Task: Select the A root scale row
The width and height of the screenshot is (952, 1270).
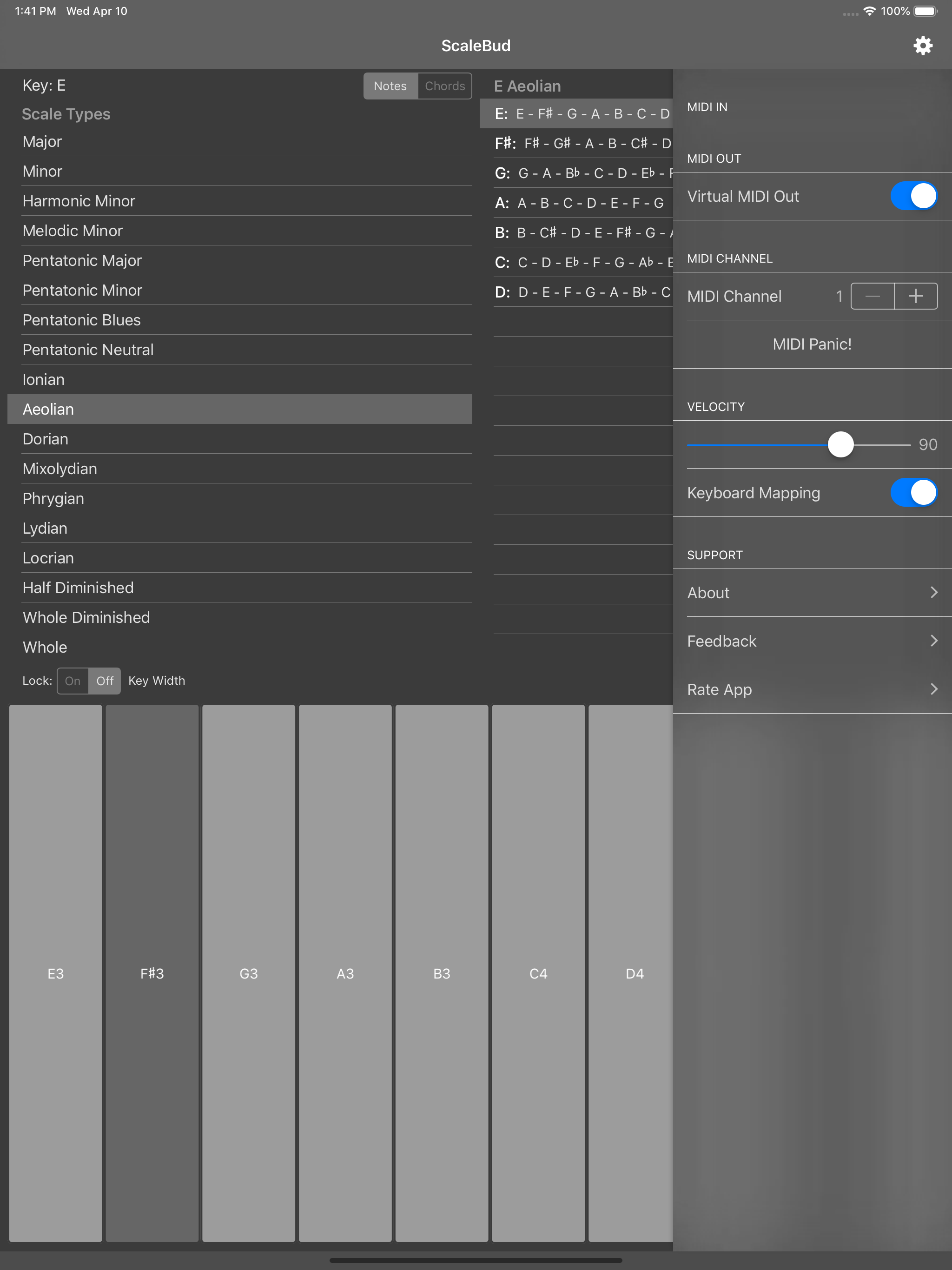Action: click(576, 203)
